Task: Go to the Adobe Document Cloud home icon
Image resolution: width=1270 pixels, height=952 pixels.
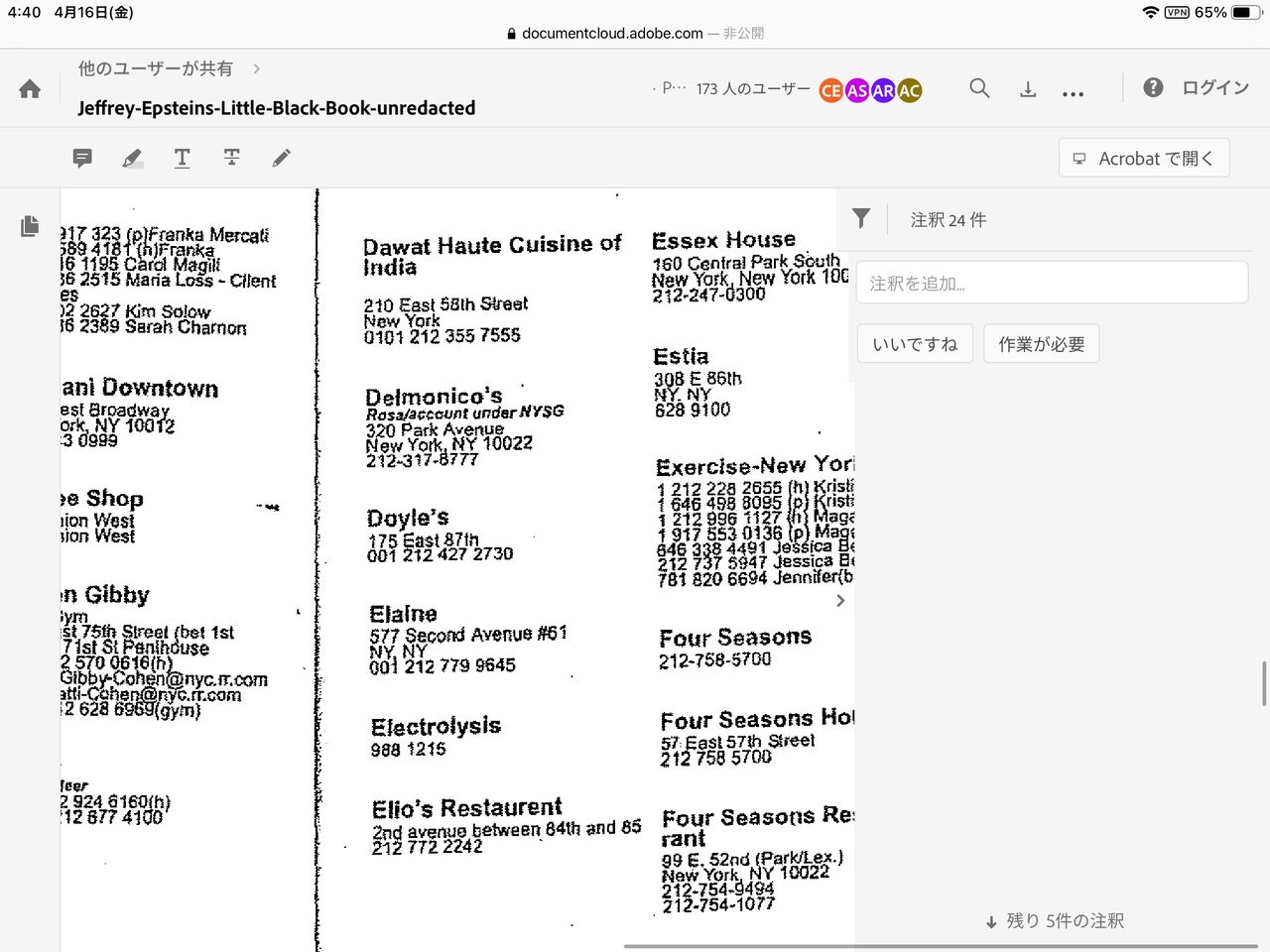Action: [x=30, y=89]
